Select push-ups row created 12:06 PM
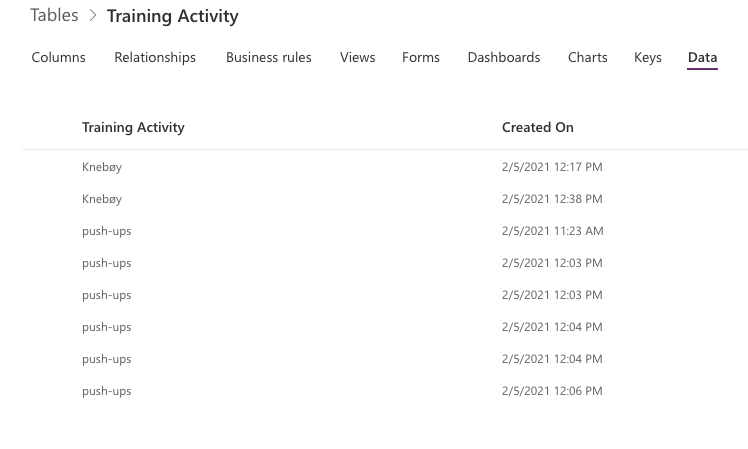 [x=385, y=391]
